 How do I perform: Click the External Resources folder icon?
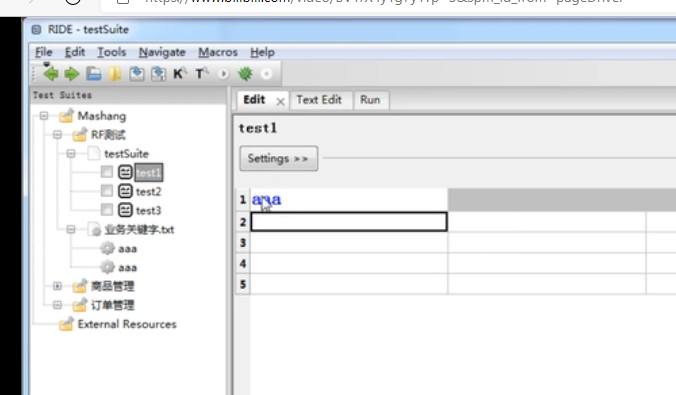click(66, 323)
